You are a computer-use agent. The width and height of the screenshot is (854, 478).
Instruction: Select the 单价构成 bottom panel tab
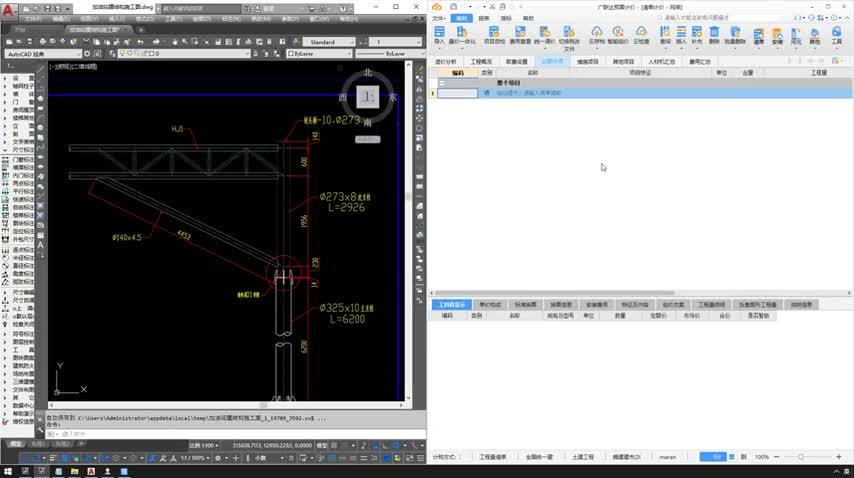click(490, 304)
